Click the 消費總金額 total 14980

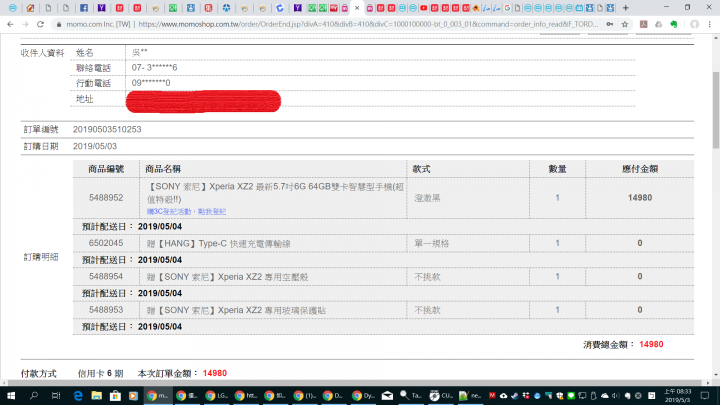coord(651,344)
